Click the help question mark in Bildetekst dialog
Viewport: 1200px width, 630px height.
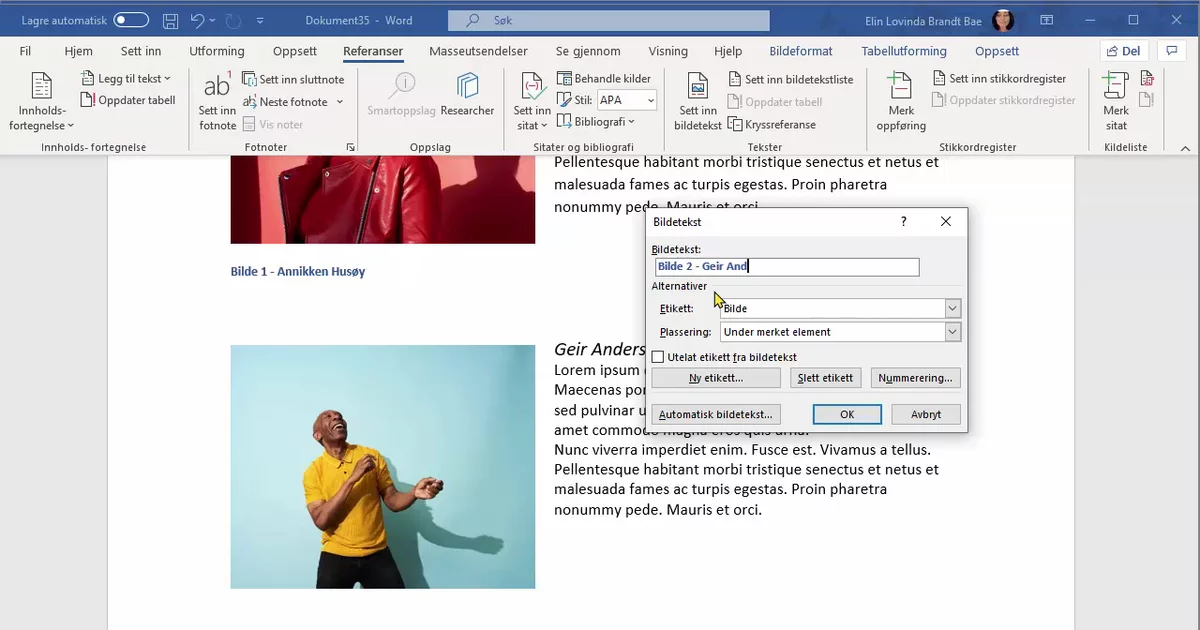(904, 222)
